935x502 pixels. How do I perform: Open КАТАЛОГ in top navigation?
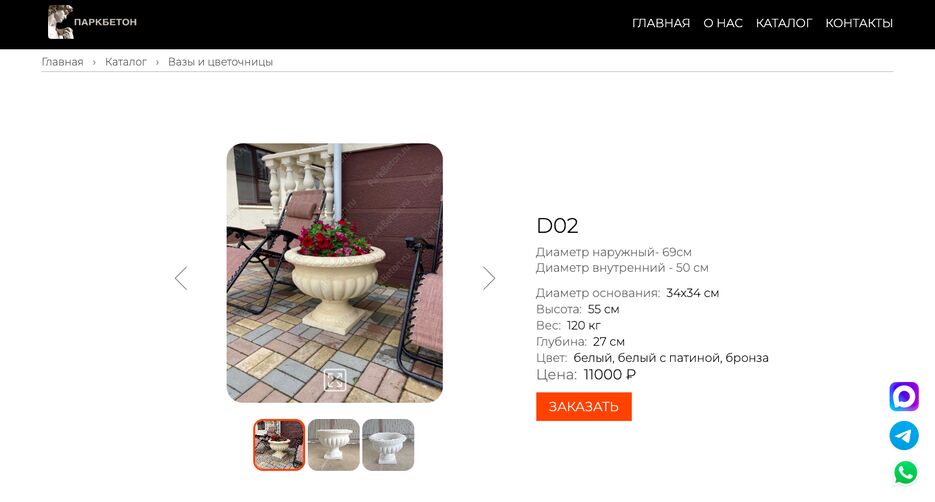(784, 23)
